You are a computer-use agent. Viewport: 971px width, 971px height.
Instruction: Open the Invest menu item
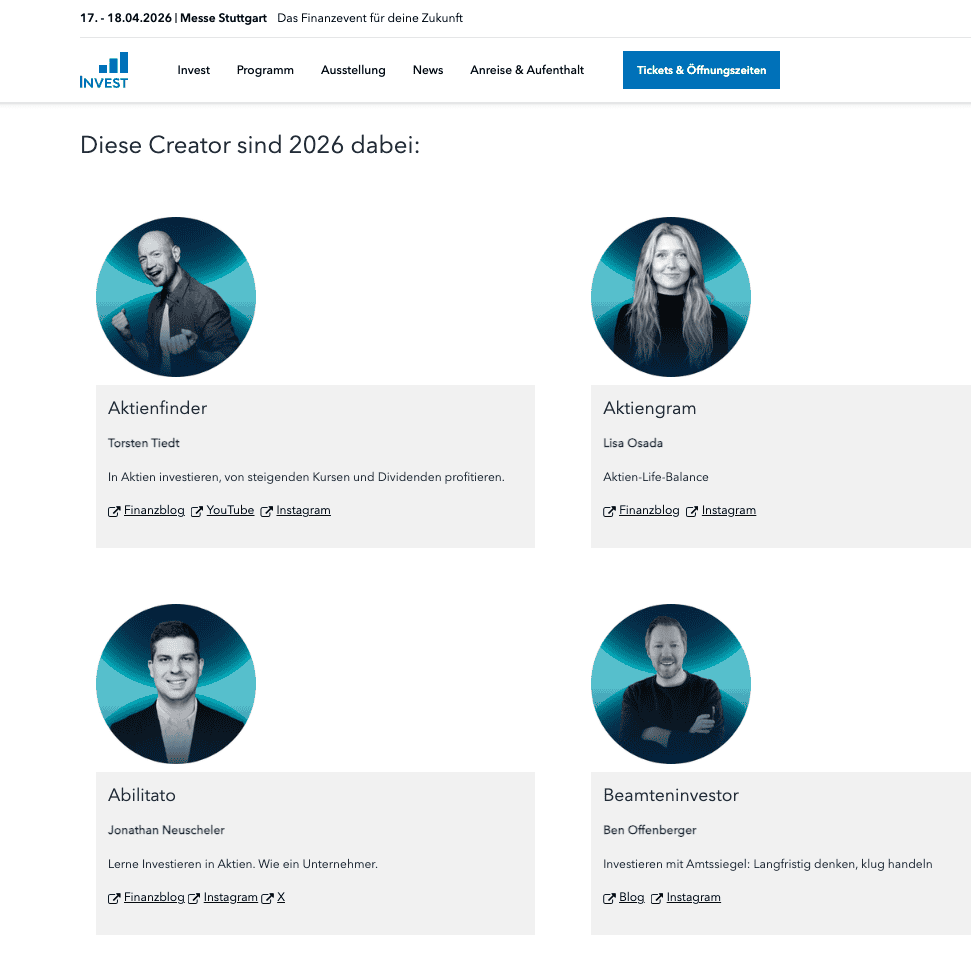(x=194, y=70)
